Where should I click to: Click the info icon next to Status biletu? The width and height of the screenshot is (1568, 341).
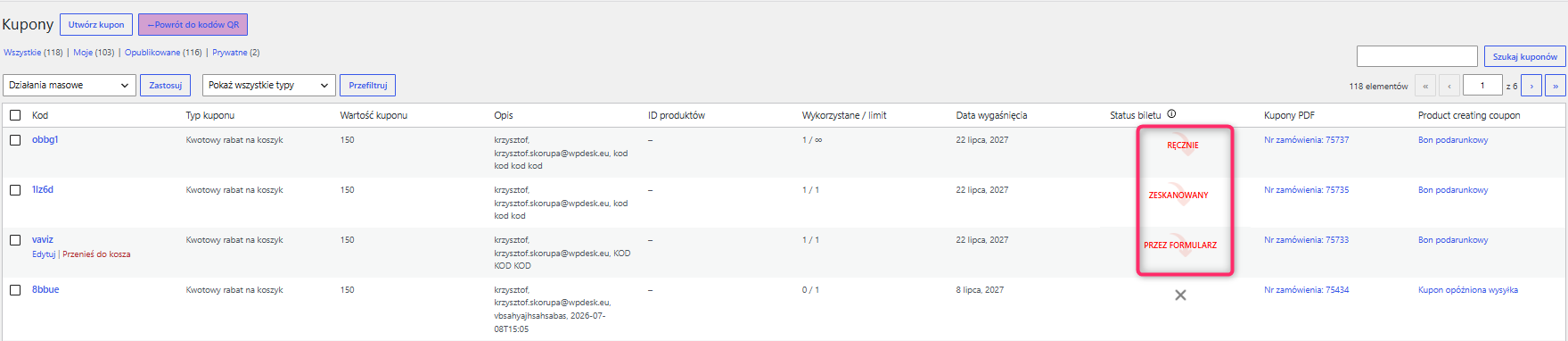pos(1171,114)
